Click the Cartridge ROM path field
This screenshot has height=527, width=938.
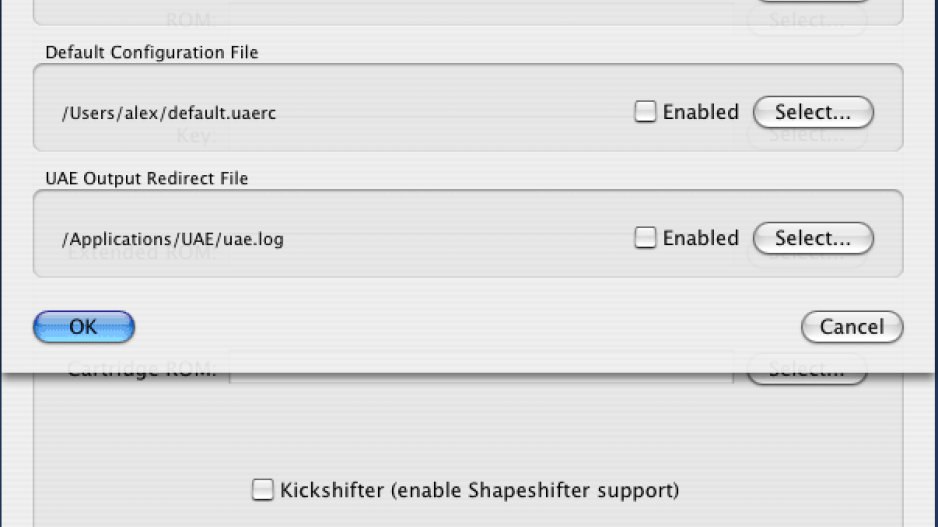(481, 369)
